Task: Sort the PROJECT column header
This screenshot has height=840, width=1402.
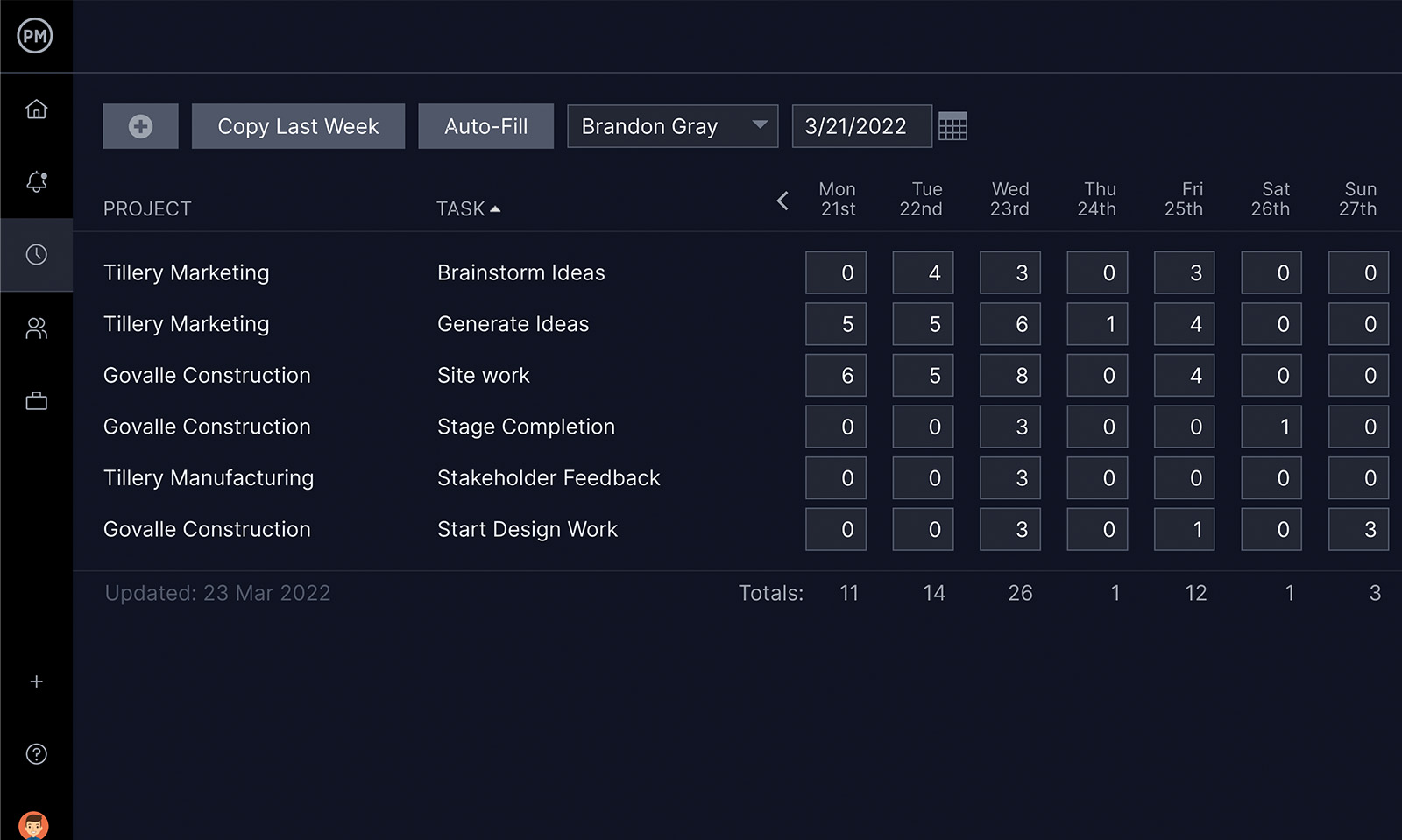Action: pyautogui.click(x=147, y=208)
